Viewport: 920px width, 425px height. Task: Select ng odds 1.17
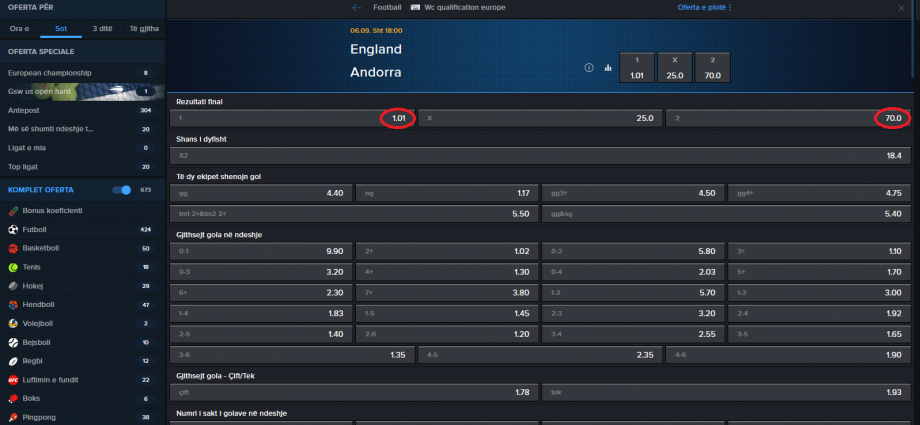click(x=447, y=193)
